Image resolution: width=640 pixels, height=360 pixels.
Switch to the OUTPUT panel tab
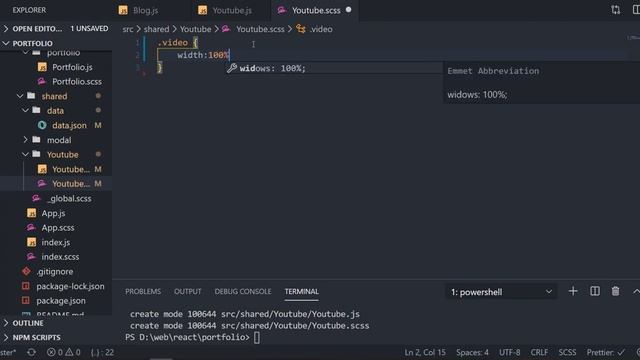tap(188, 291)
